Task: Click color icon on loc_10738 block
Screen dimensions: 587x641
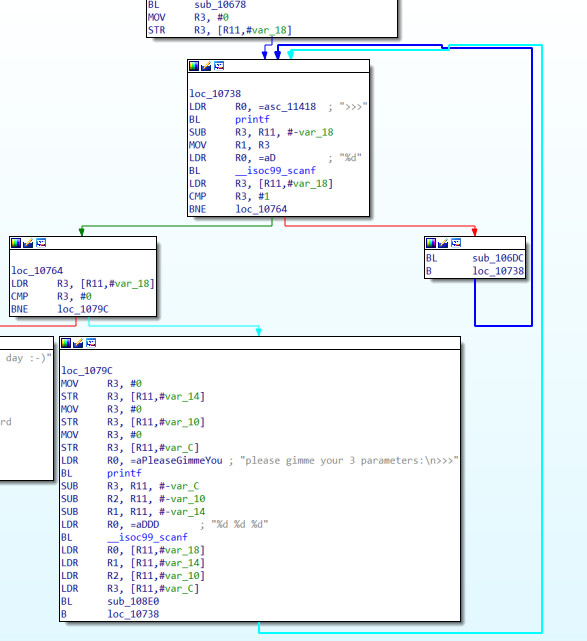Action: tap(194, 66)
